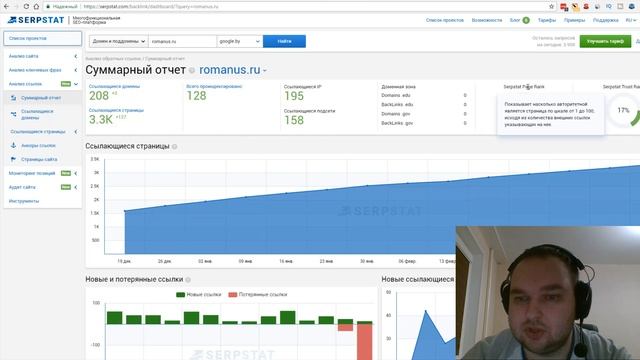Open the IQ browser extension
This screenshot has width=640, height=360.
(x=609, y=7)
